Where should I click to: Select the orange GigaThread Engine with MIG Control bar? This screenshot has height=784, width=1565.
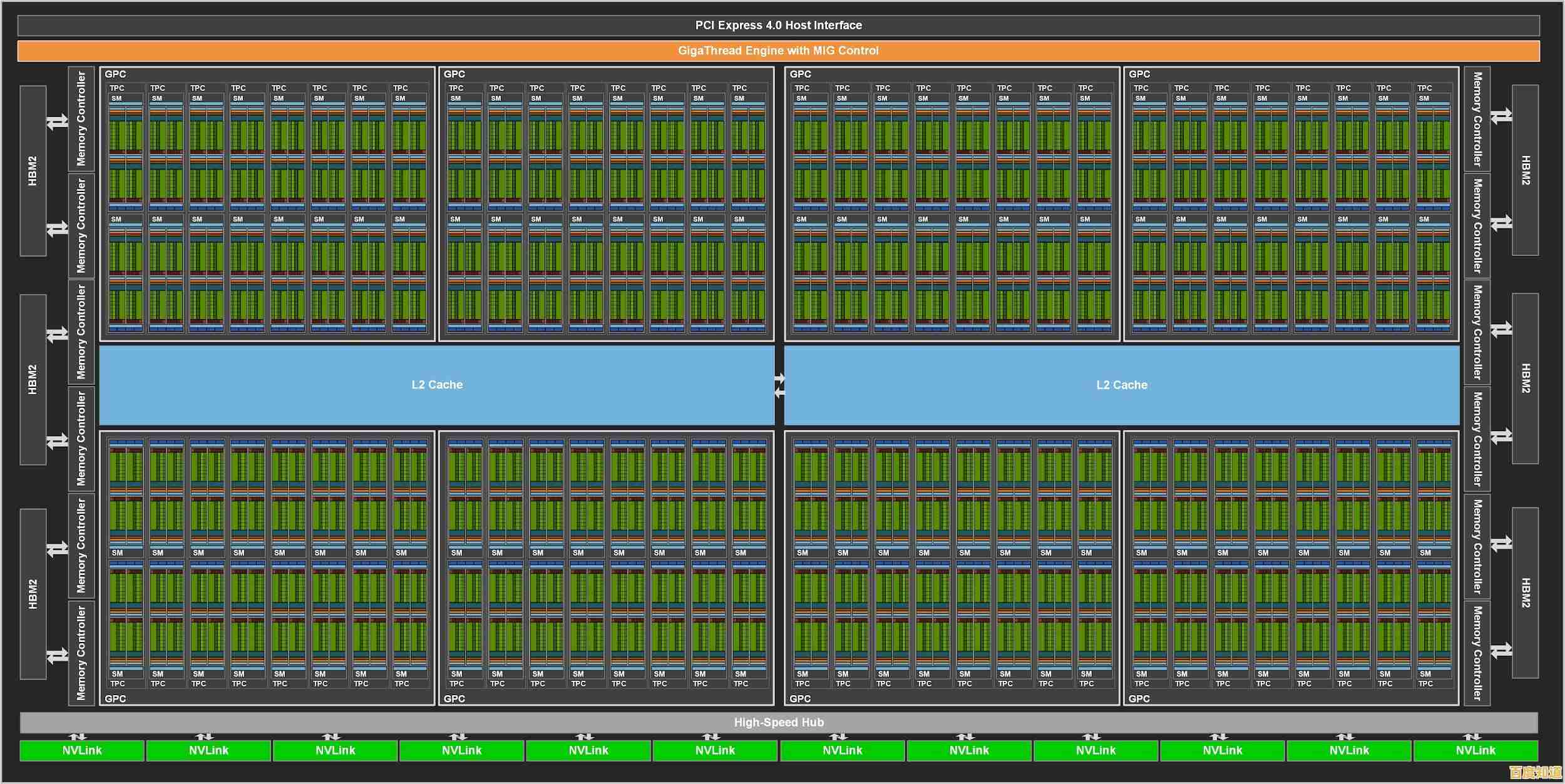pos(778,51)
